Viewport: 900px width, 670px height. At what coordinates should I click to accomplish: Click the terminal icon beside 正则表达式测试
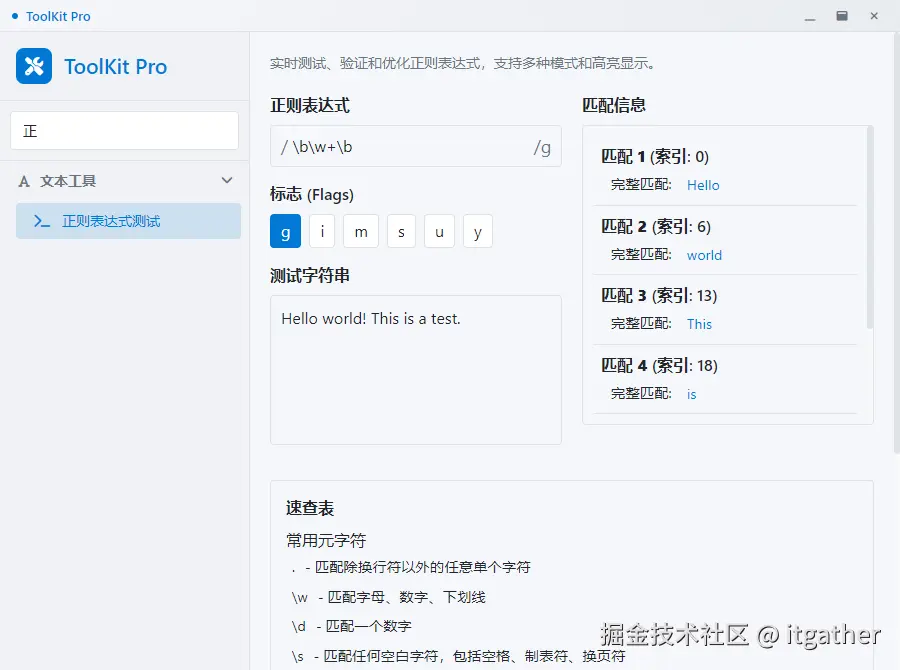tap(41, 221)
